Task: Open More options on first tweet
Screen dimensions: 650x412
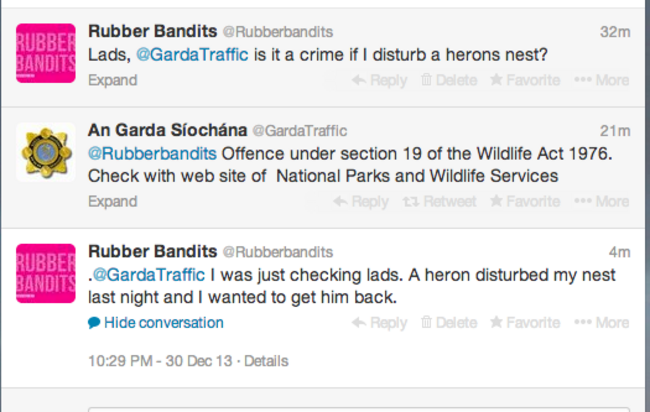Action: [602, 80]
